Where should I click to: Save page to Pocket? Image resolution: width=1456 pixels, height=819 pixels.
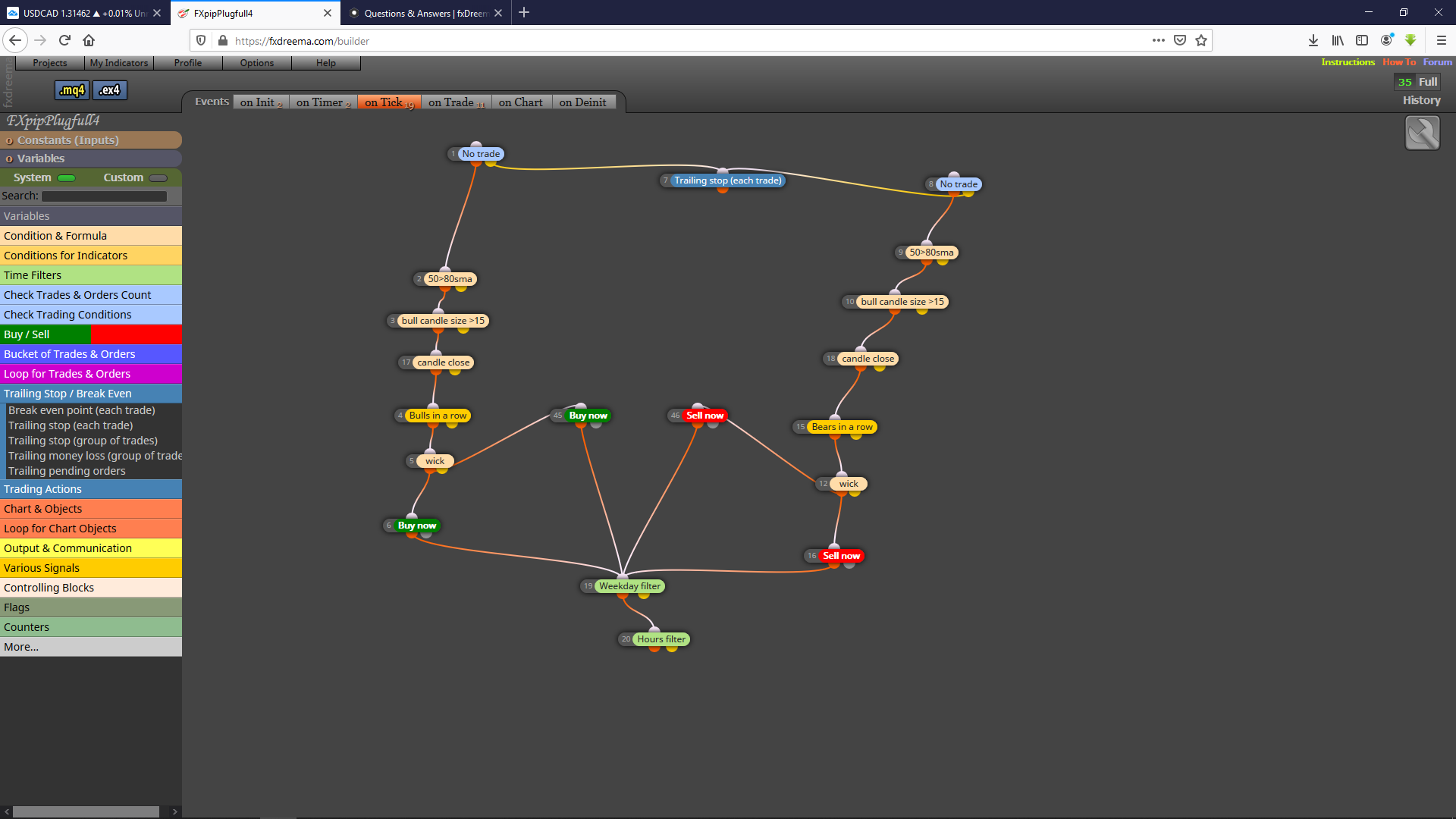(1180, 40)
